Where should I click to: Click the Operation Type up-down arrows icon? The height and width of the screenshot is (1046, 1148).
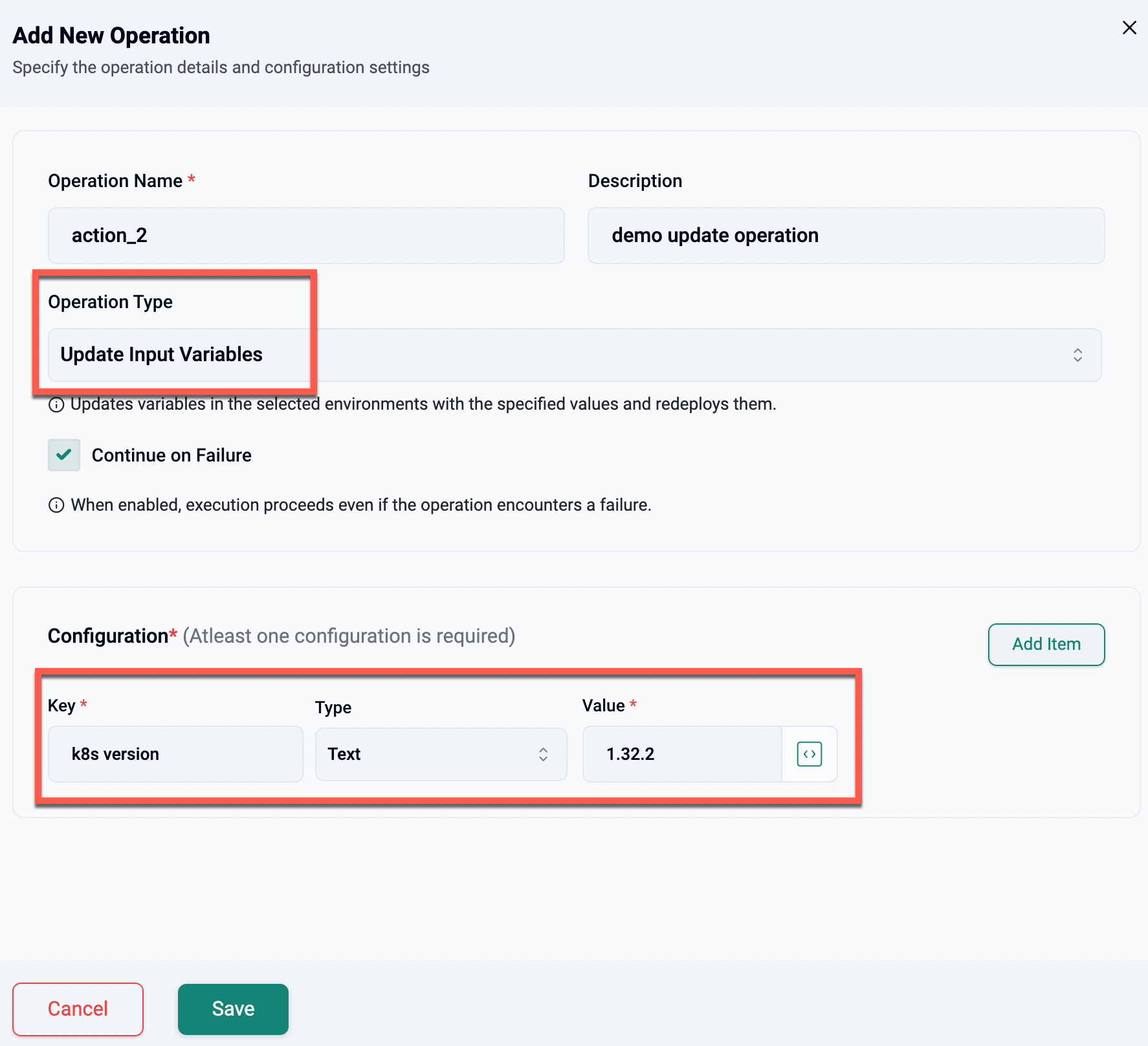point(1077,355)
